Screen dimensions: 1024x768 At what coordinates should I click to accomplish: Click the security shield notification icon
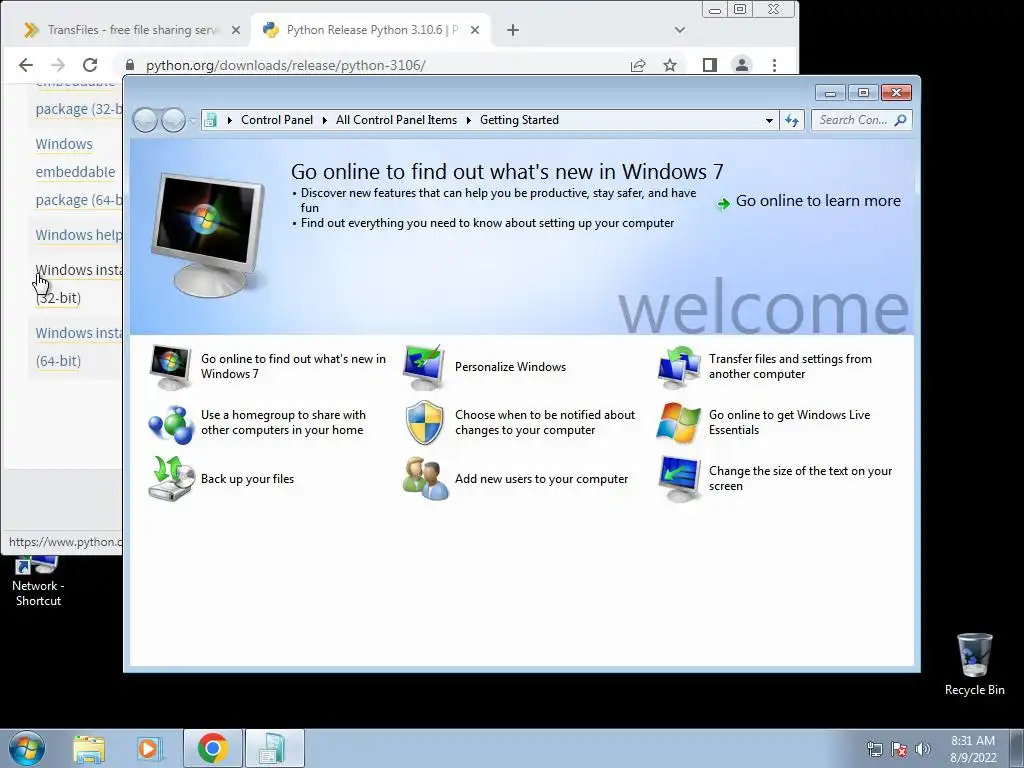click(x=424, y=423)
